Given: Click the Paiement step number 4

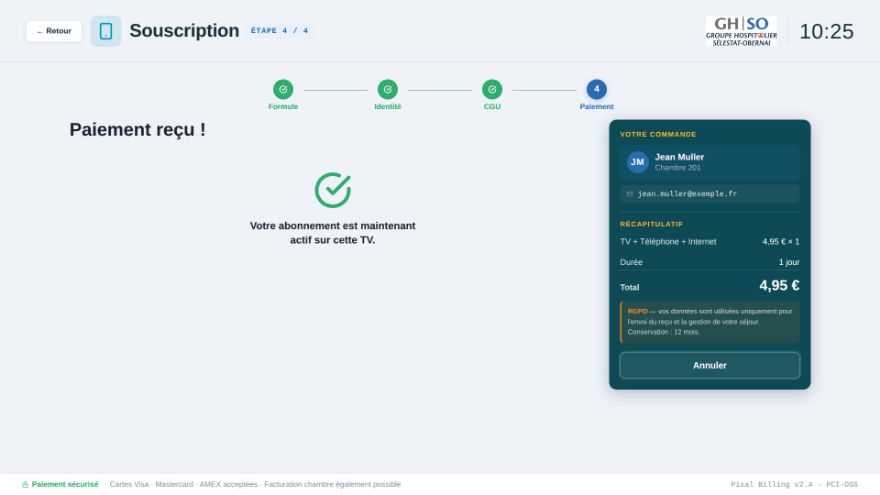Looking at the screenshot, I should tap(596, 89).
